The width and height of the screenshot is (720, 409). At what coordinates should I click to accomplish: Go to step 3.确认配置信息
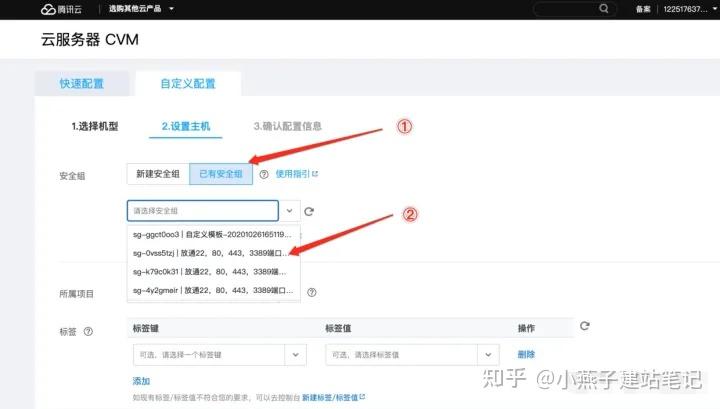pyautogui.click(x=288, y=126)
